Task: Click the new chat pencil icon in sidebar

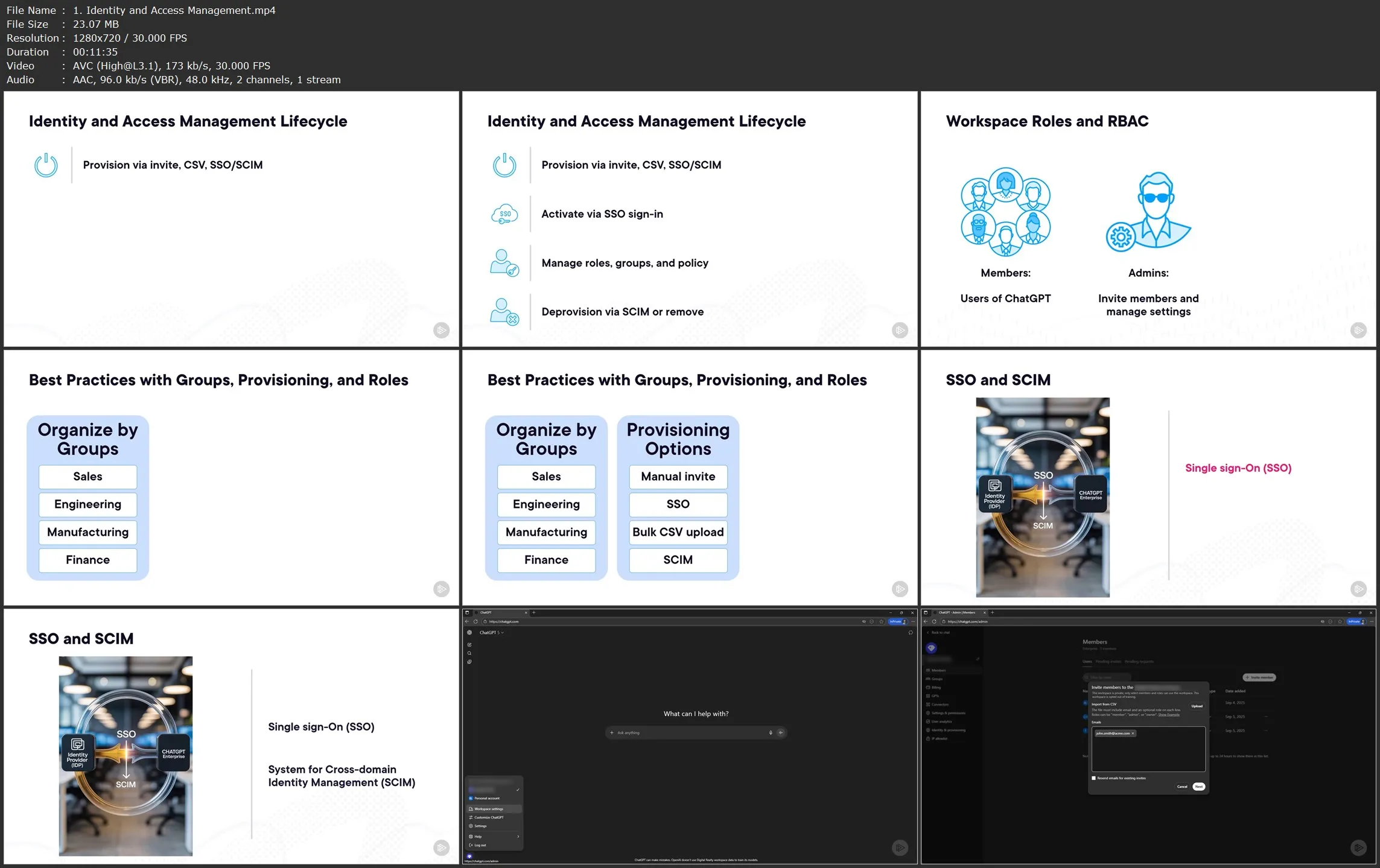Action: 469,645
